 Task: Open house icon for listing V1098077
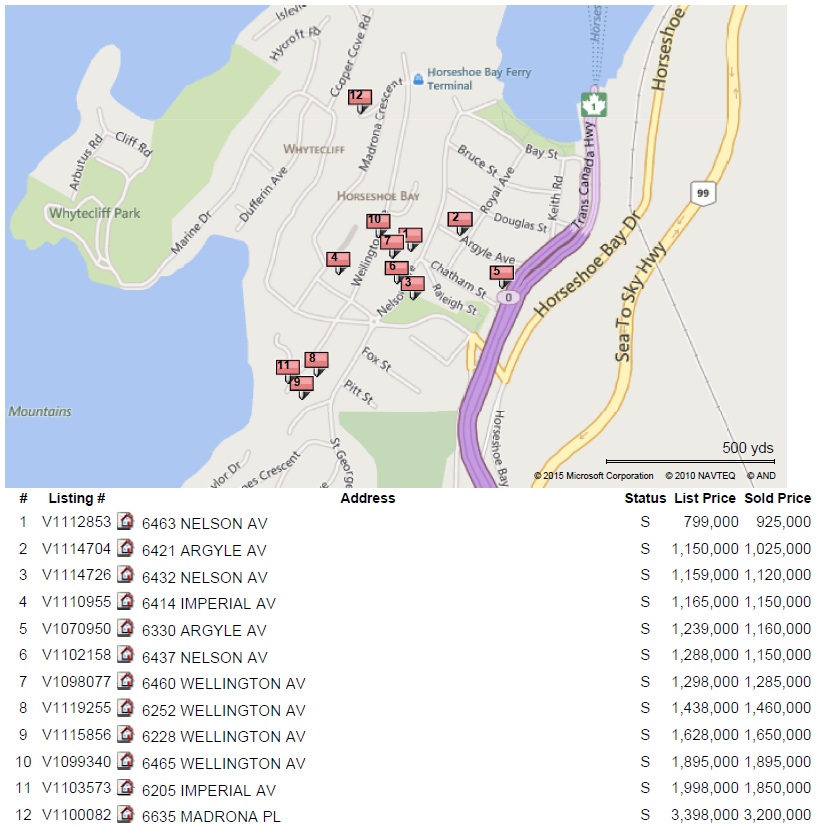(125, 682)
